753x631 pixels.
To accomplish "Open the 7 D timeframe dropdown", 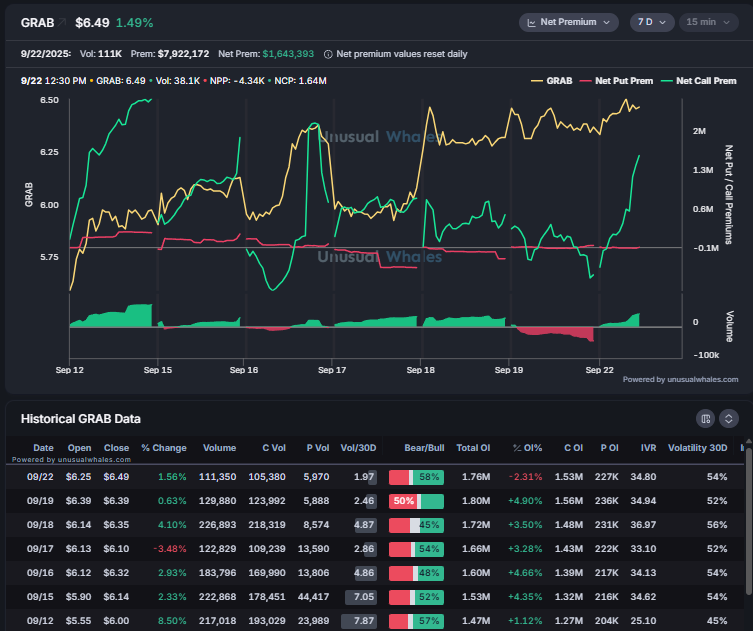I will pos(652,22).
